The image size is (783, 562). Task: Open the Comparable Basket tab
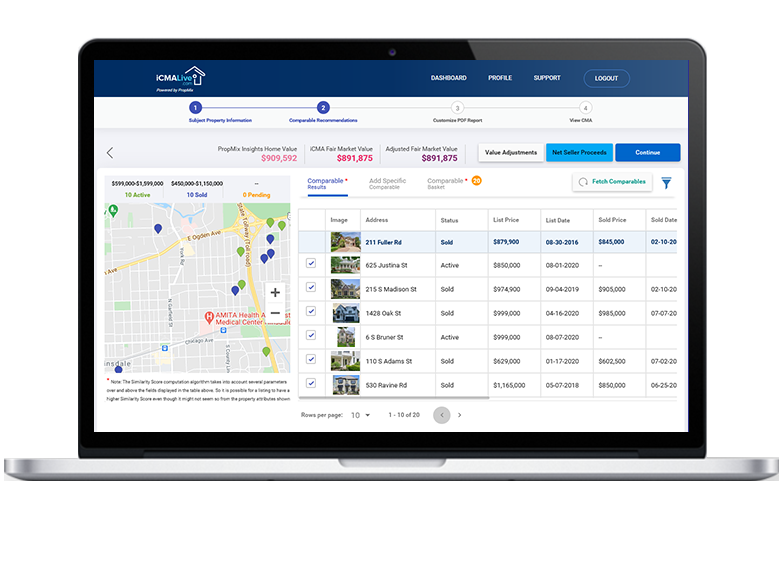click(x=449, y=184)
